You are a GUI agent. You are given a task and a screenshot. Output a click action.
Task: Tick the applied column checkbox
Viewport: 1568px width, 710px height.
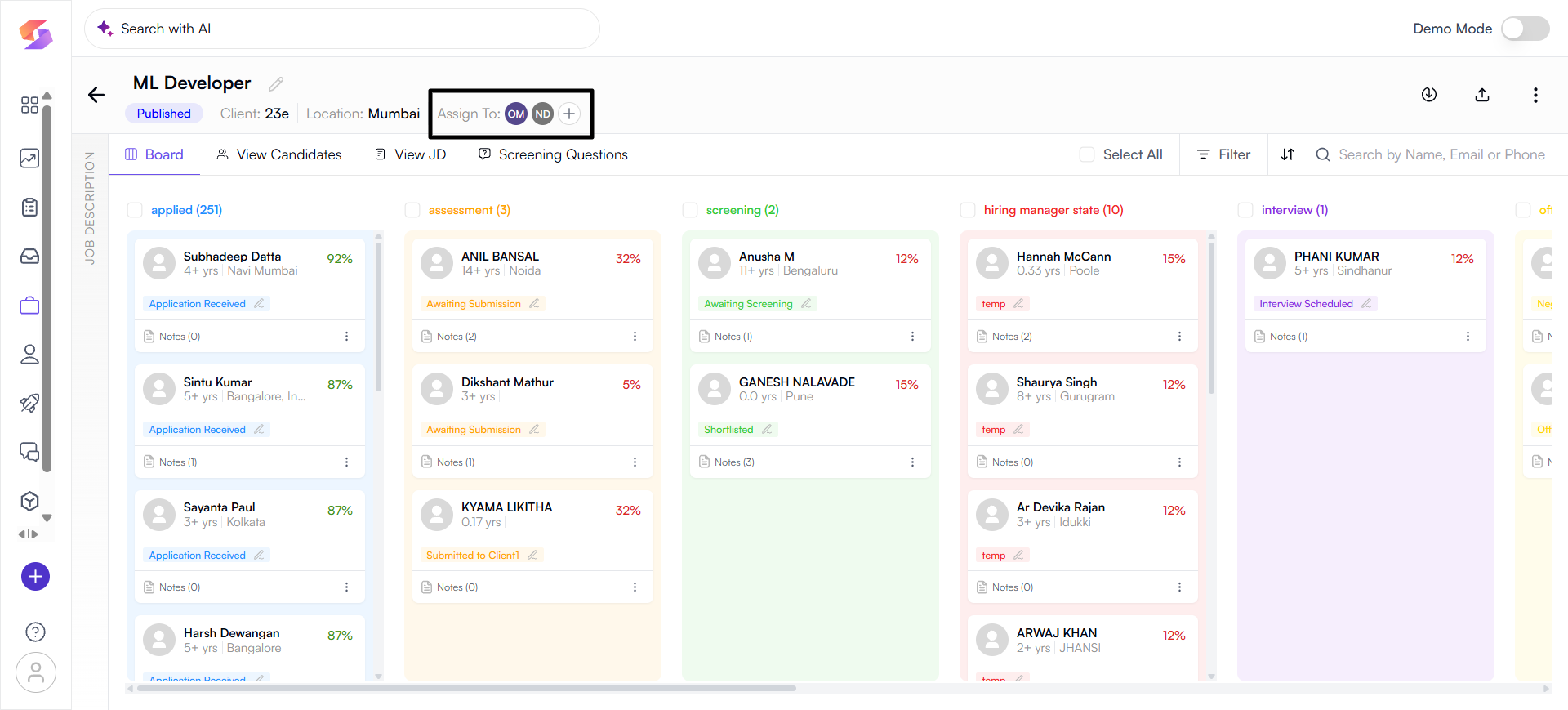[x=135, y=210]
